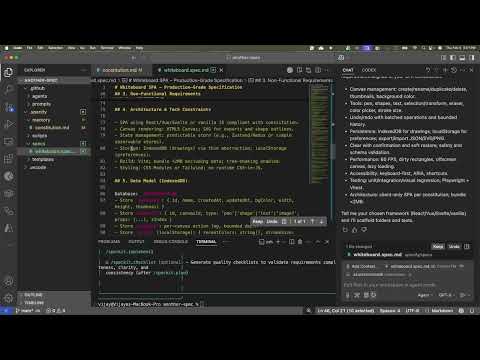The image size is (480, 360).
Task: Click Undo in editor change toolbar
Action: (x=272, y=221)
